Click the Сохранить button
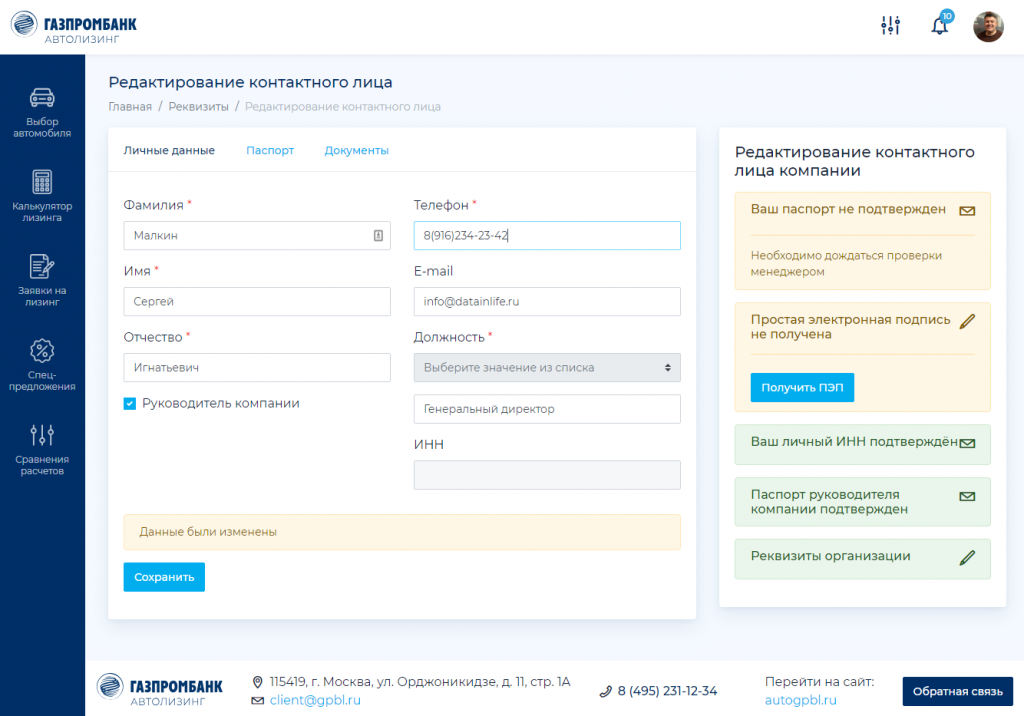Image resolution: width=1024 pixels, height=716 pixels. tap(164, 577)
